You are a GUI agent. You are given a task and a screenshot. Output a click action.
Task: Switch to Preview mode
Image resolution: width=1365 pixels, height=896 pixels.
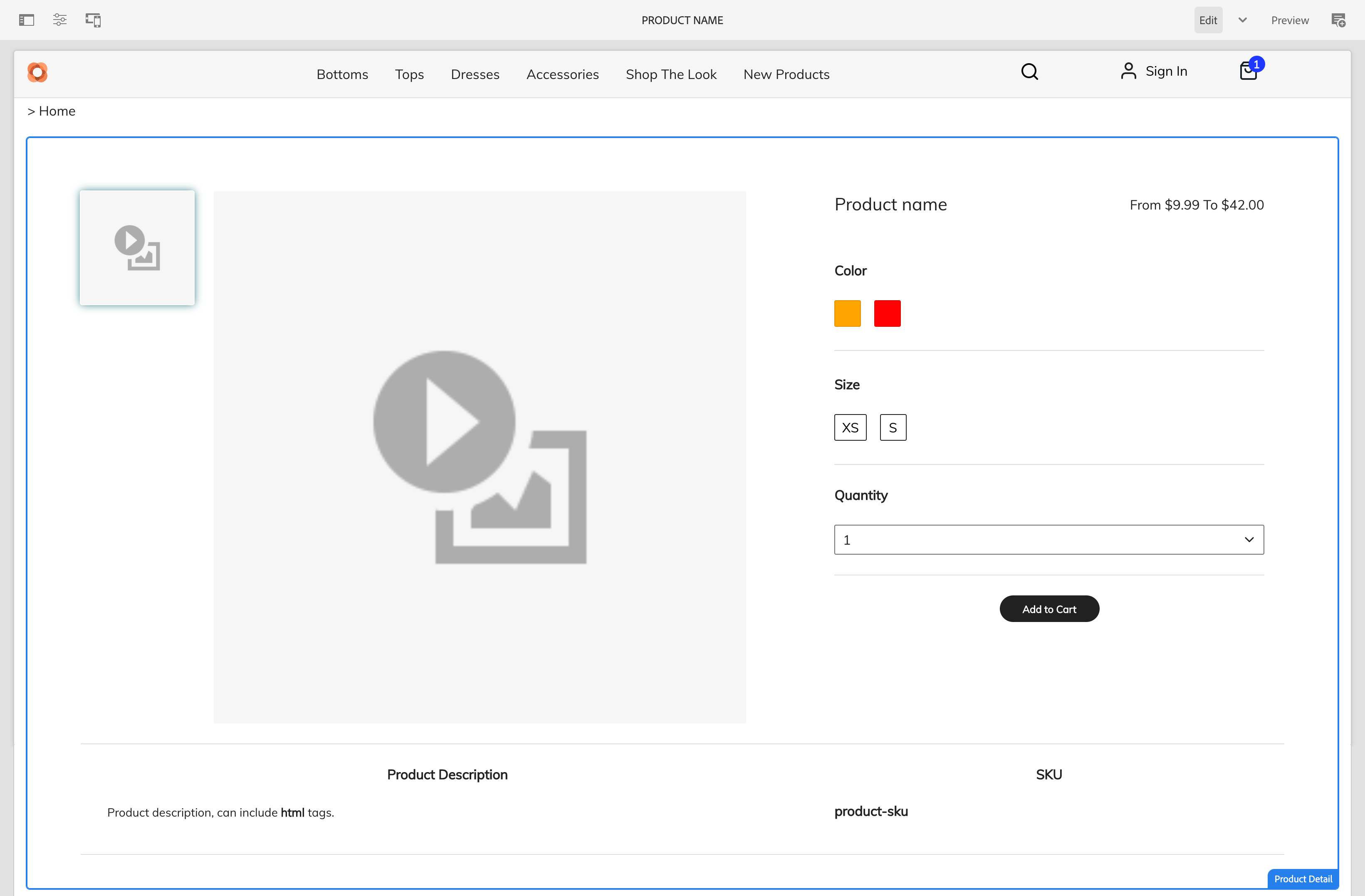[1289, 20]
